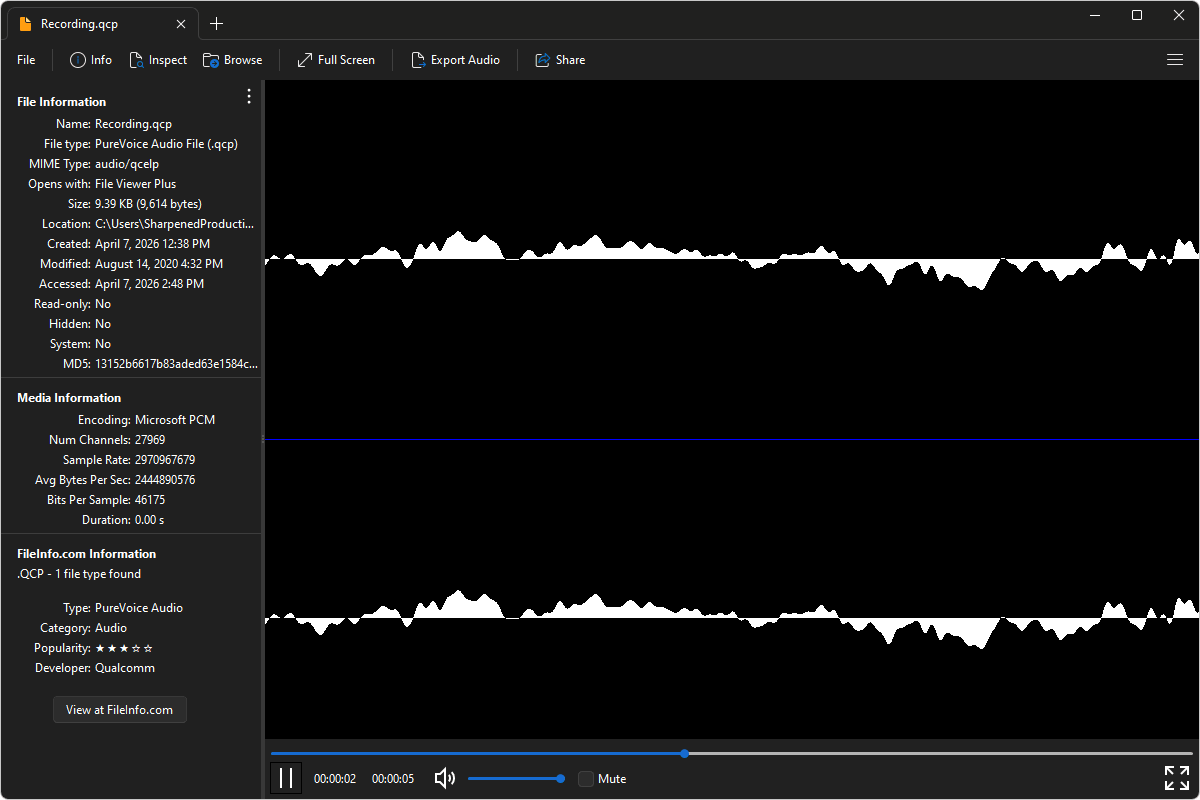Click the View at FileInfo.com button
Image resolution: width=1200 pixels, height=800 pixels.
point(119,709)
